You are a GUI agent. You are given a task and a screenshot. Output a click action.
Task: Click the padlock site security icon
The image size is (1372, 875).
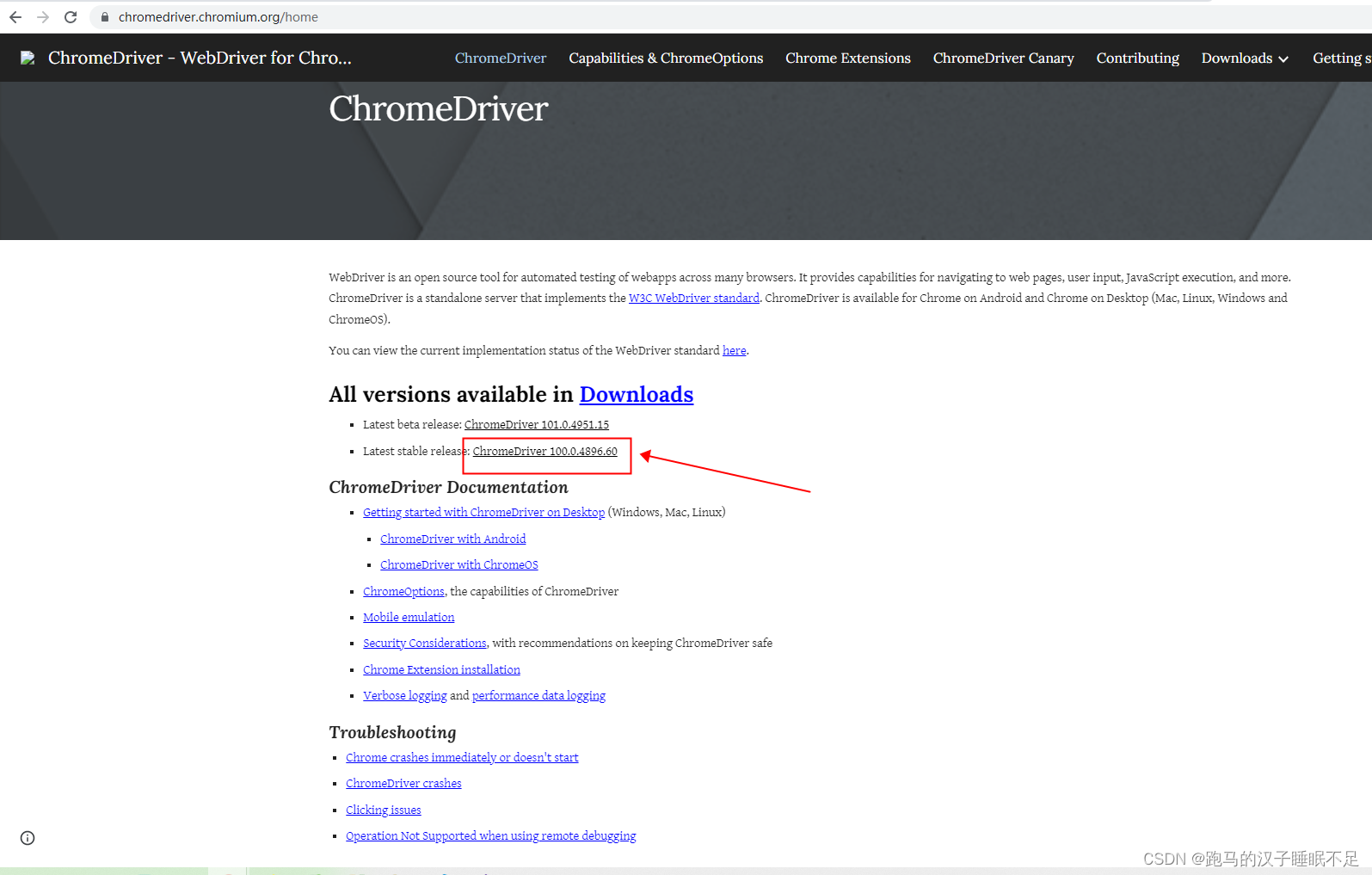point(105,17)
